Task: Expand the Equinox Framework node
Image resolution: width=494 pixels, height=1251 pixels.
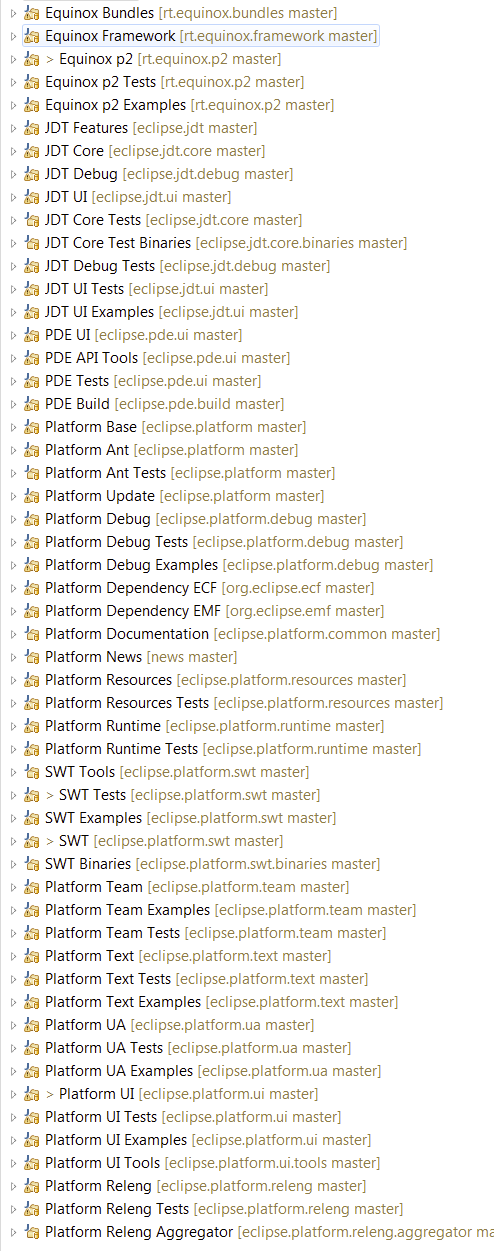Action: click(12, 36)
